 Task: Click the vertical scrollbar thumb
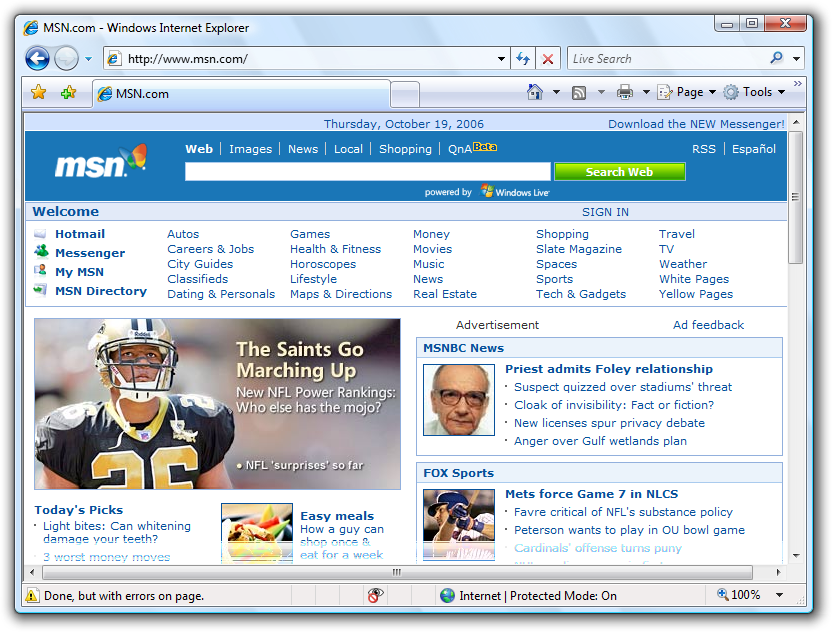[x=795, y=197]
